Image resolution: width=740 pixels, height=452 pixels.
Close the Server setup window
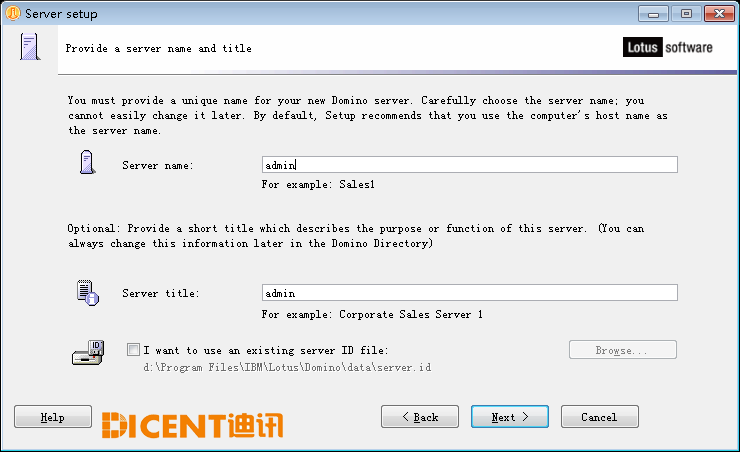[719, 14]
